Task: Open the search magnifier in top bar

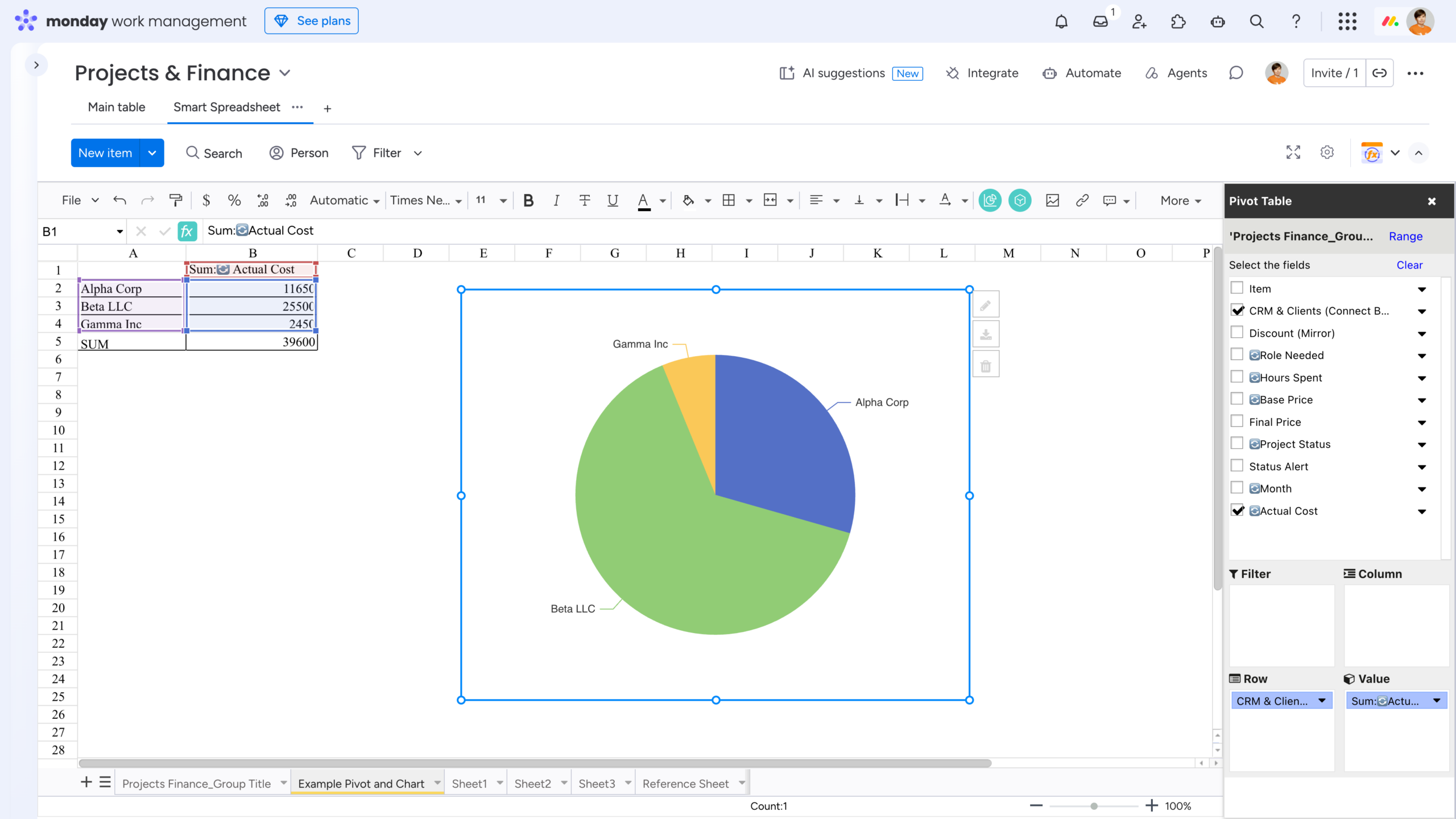Action: 1257,22
